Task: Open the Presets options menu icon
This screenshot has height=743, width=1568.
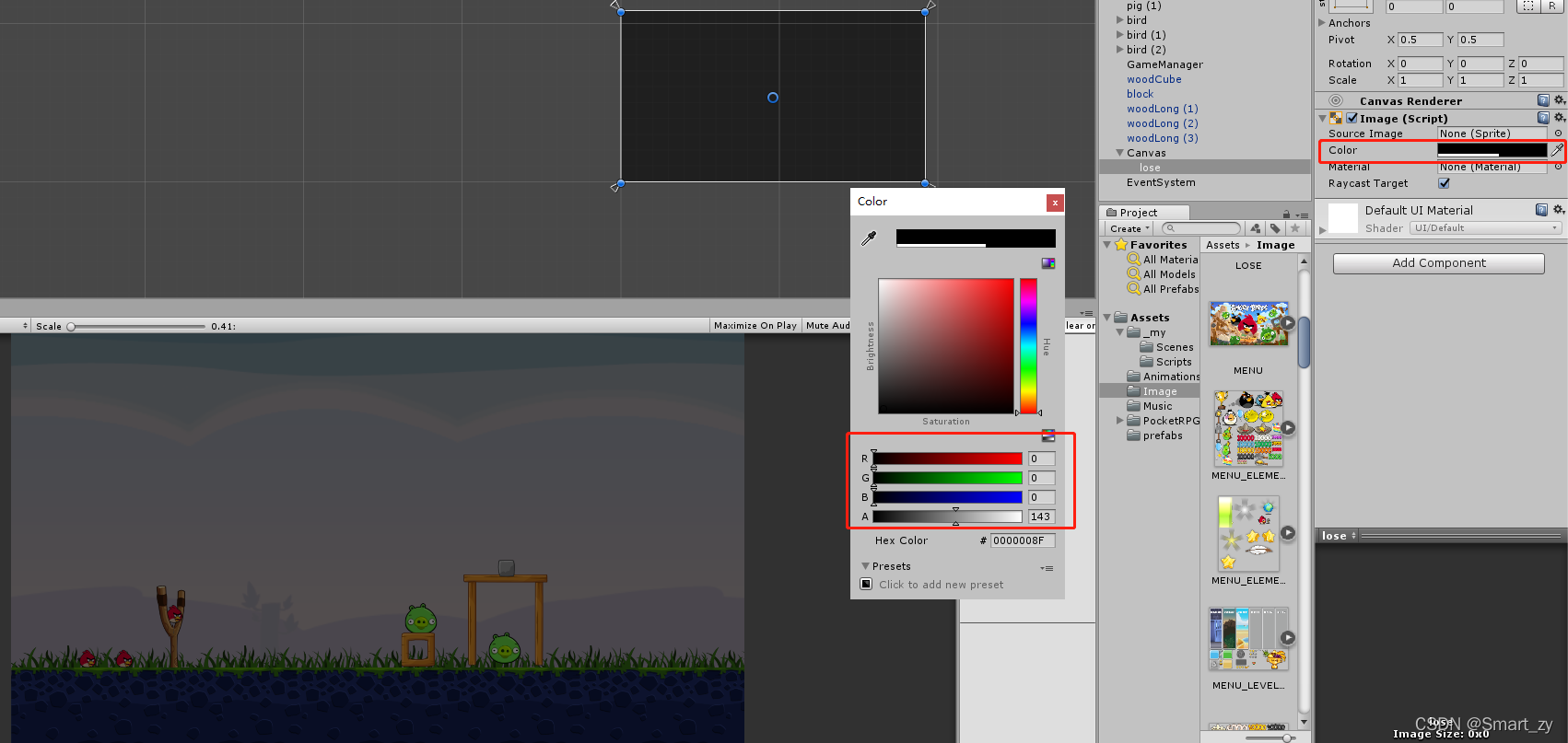Action: [1047, 568]
